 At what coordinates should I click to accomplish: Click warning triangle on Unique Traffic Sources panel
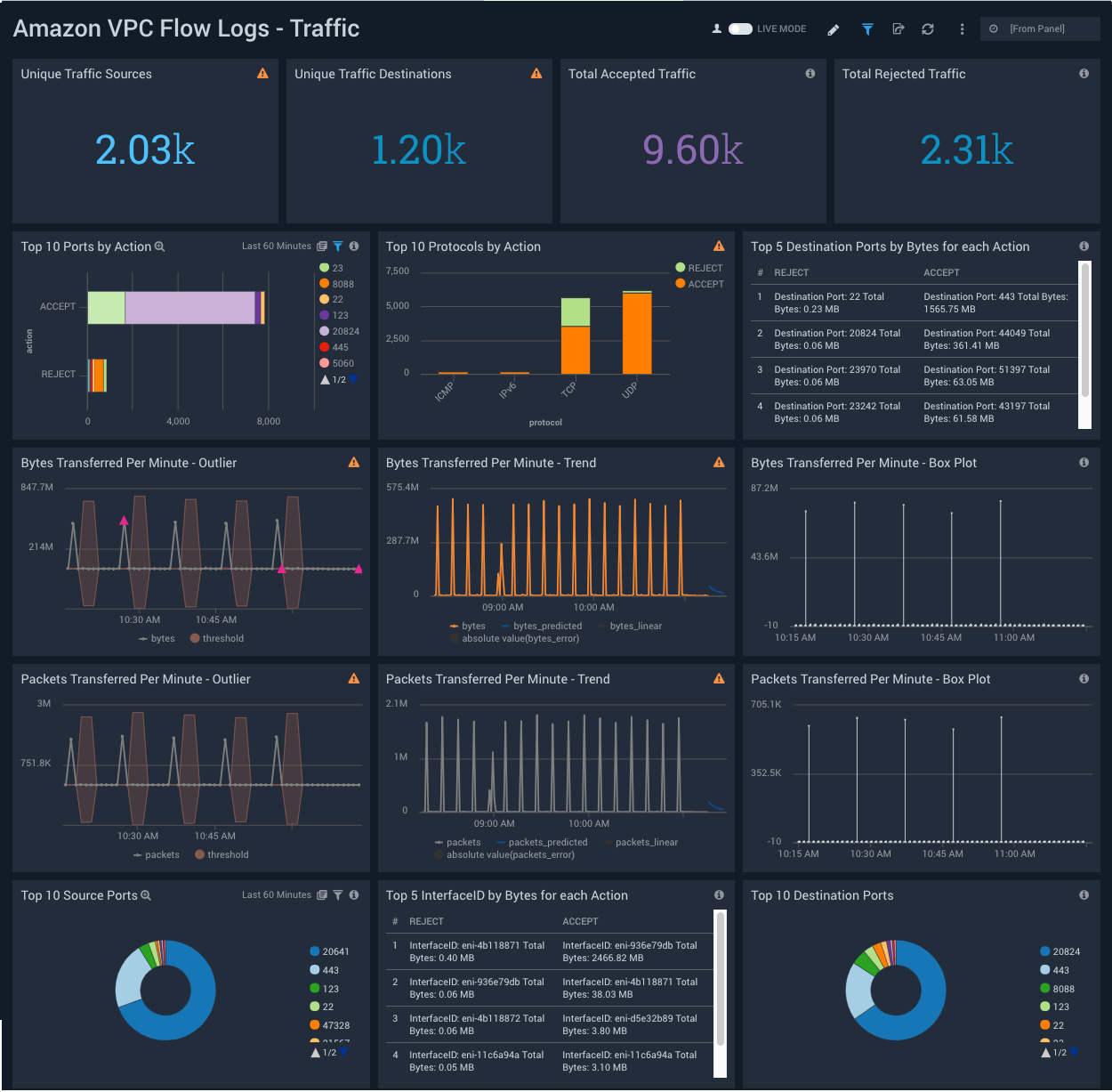pos(262,74)
